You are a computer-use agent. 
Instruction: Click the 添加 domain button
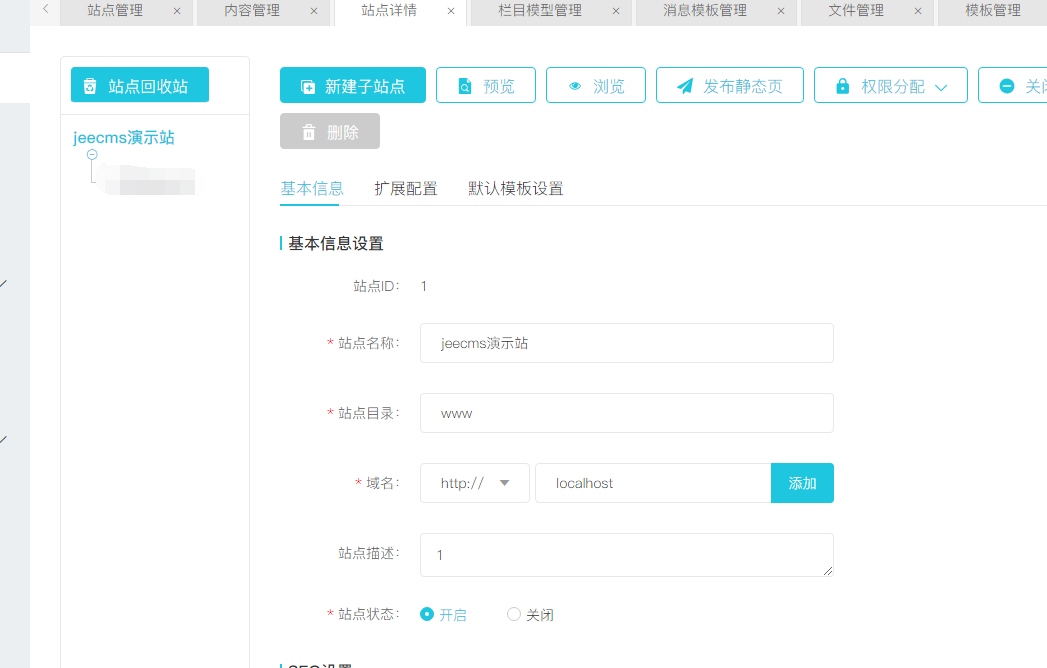[802, 483]
